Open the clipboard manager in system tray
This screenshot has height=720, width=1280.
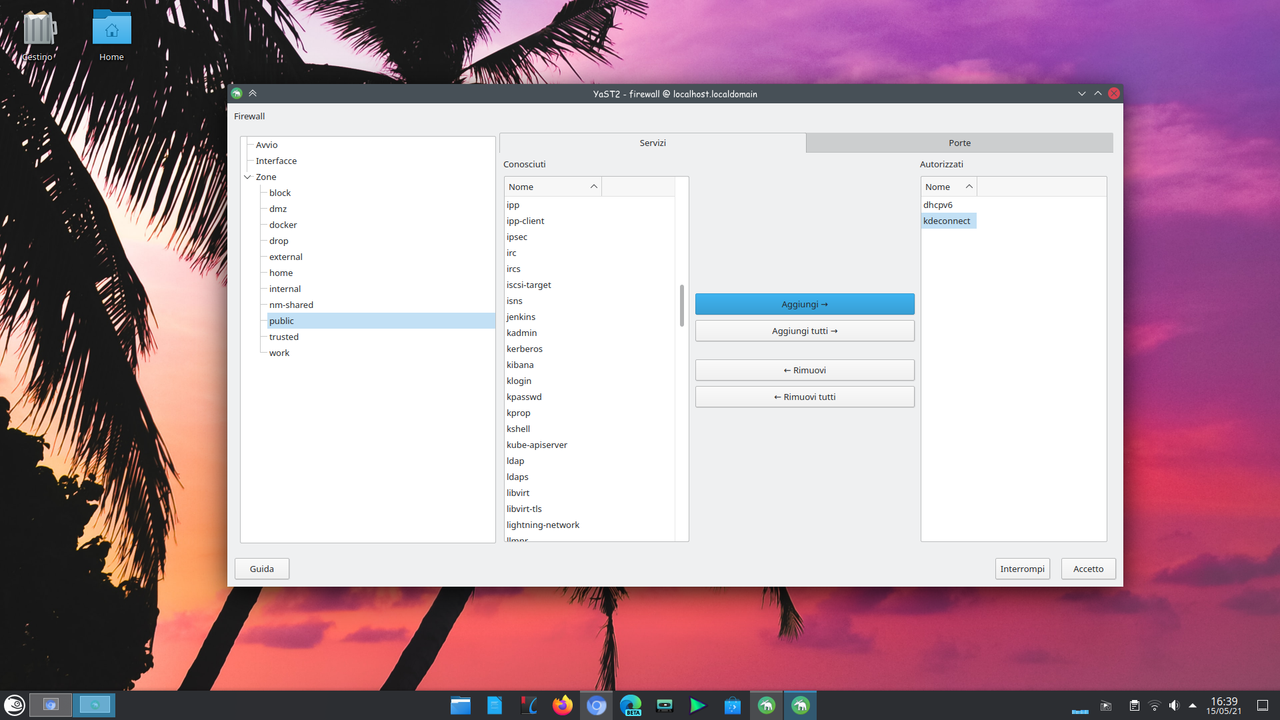point(1134,705)
